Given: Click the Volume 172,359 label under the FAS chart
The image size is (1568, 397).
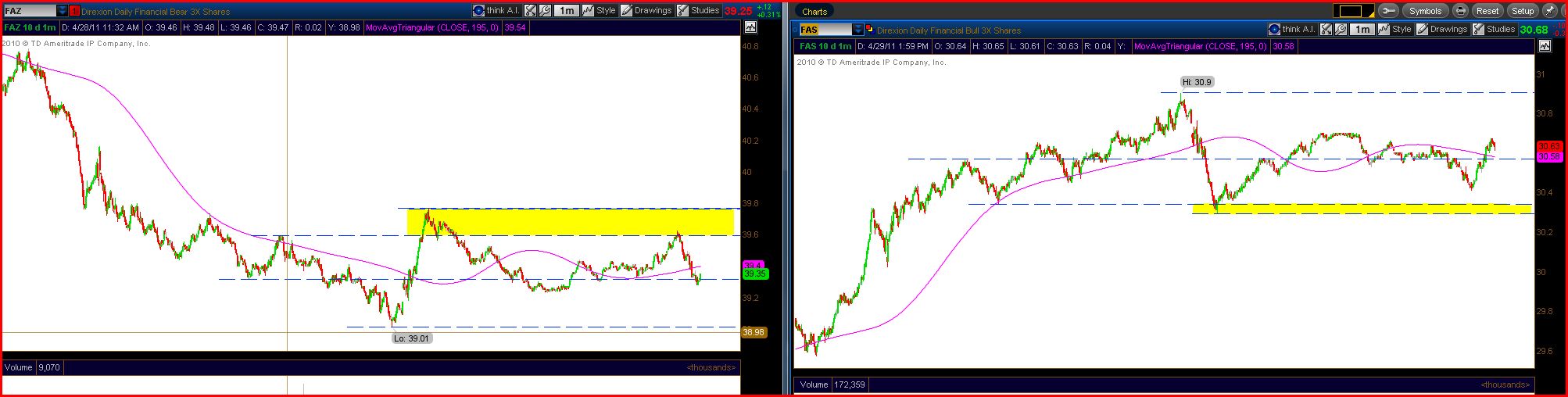Looking at the screenshot, I should 832,384.
